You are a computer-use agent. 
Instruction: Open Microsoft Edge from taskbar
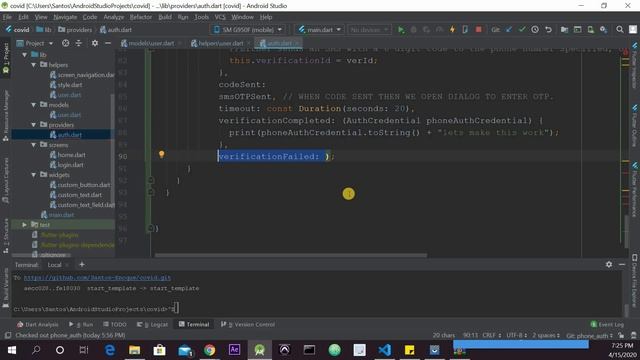coord(110,350)
